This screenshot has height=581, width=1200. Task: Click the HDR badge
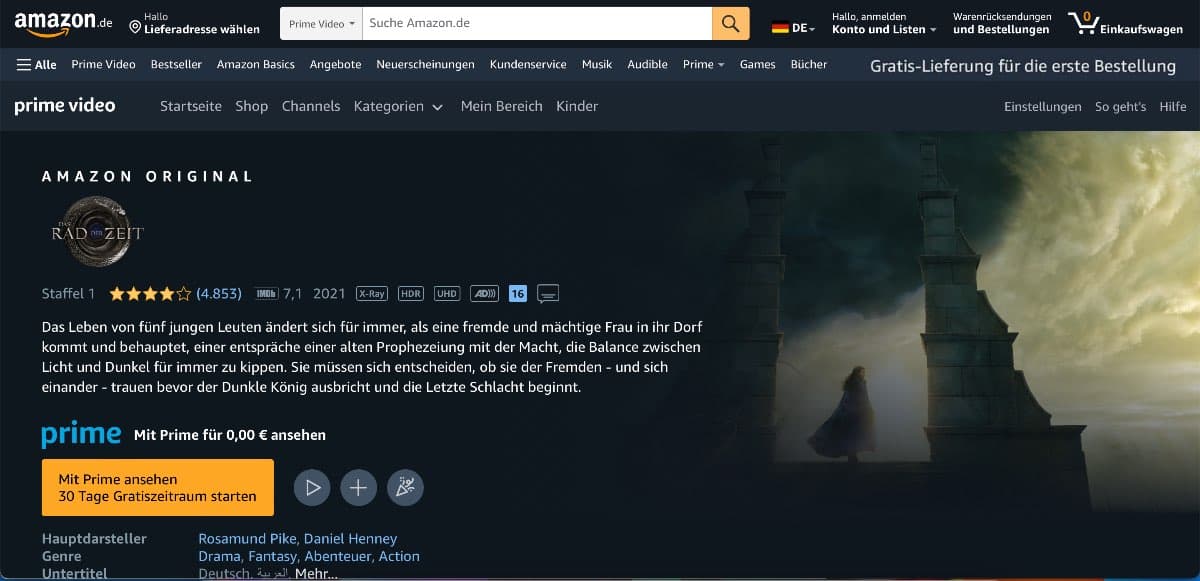[x=411, y=294]
